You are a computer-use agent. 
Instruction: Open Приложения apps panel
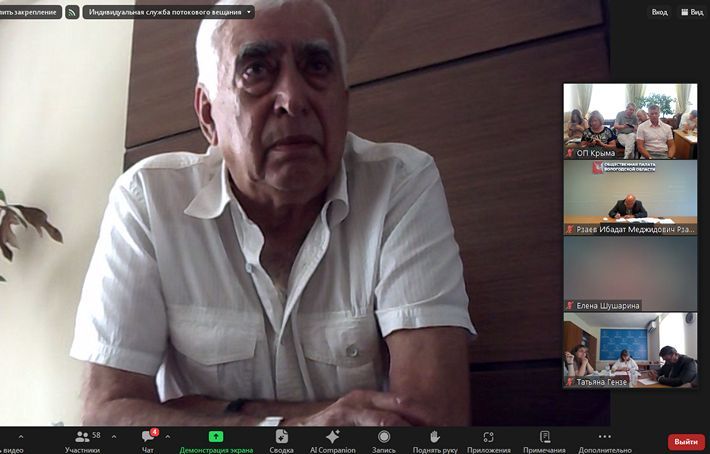[488, 441]
